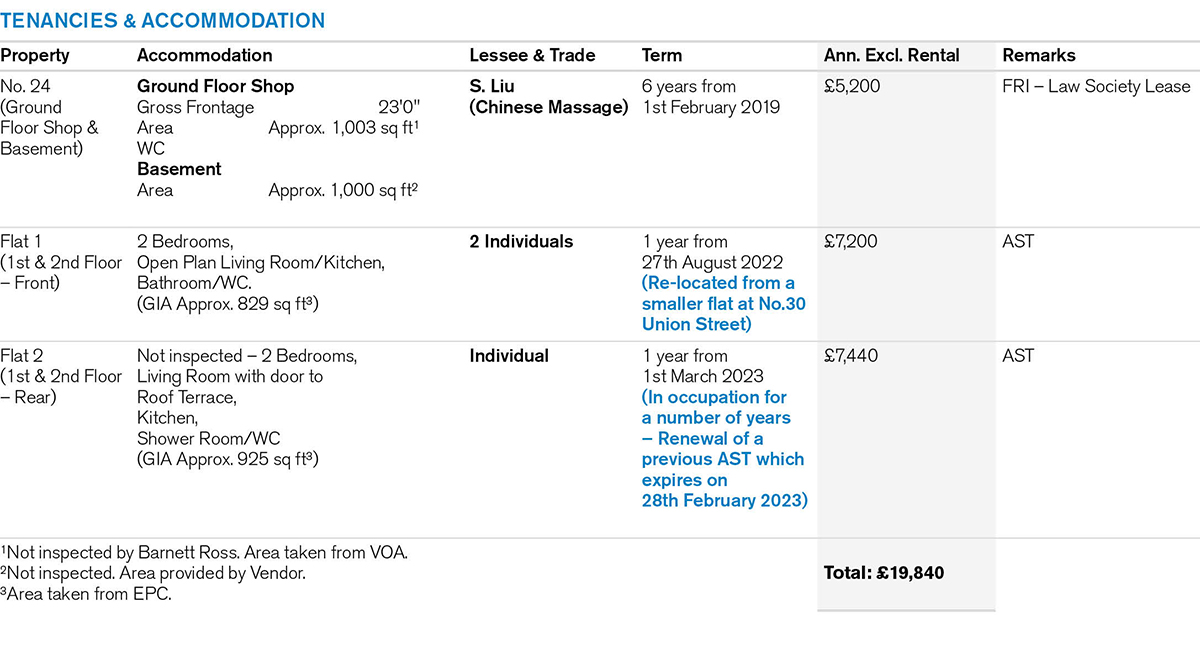Click the Property column header

pos(35,56)
